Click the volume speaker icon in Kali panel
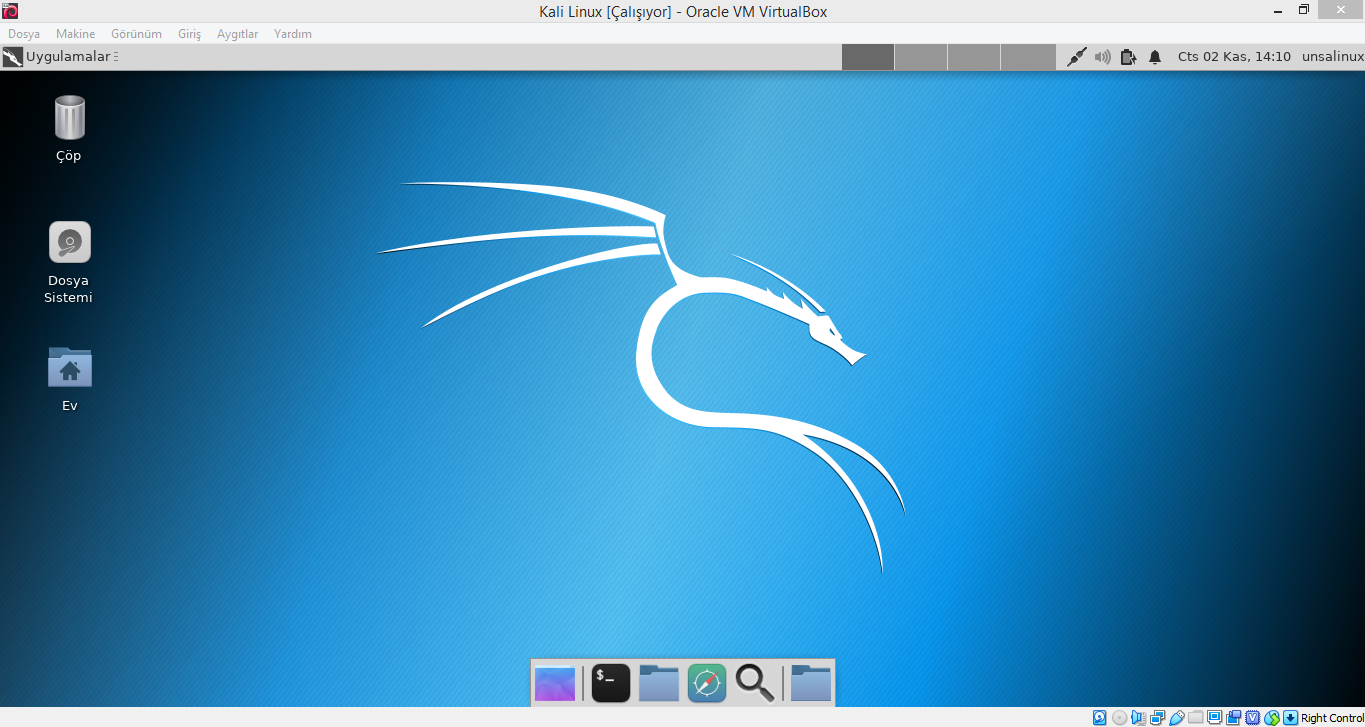Screen dimensions: 1365x727 (1102, 57)
